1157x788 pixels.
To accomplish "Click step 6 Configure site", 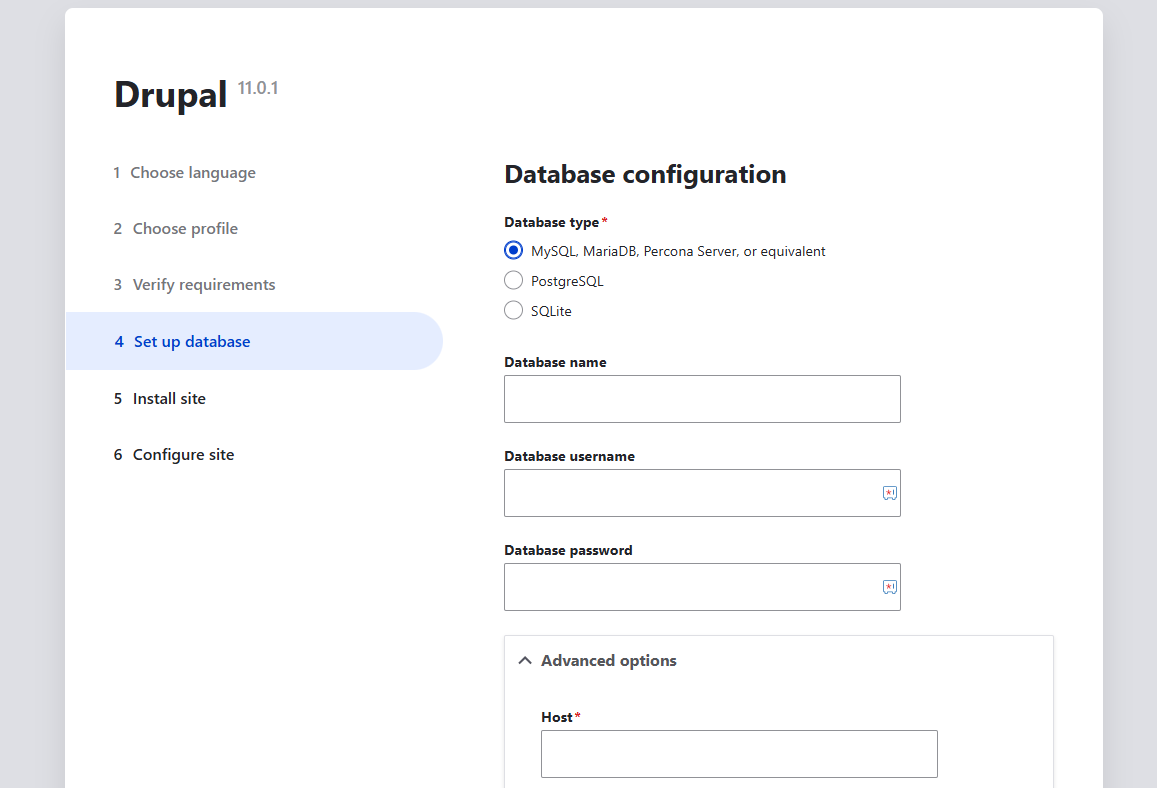I will (x=183, y=455).
